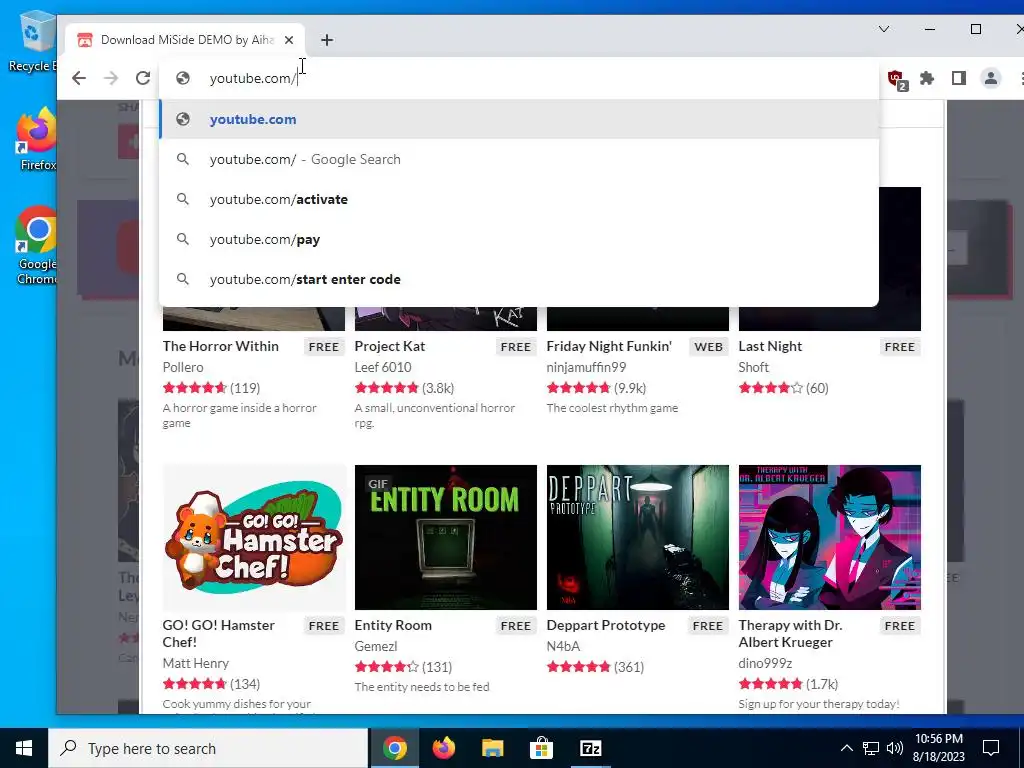Open the Project Kat game link

click(x=390, y=346)
